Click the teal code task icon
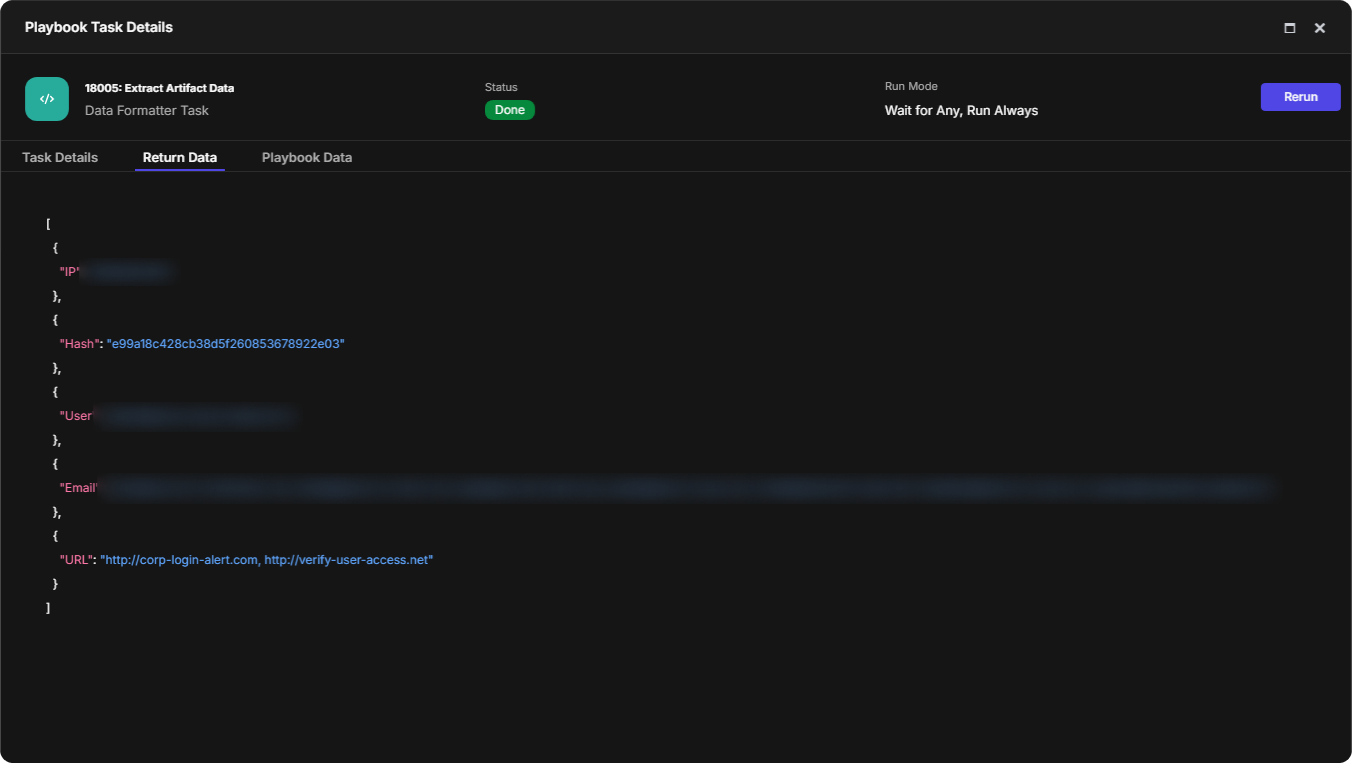1352x763 pixels. tap(47, 99)
